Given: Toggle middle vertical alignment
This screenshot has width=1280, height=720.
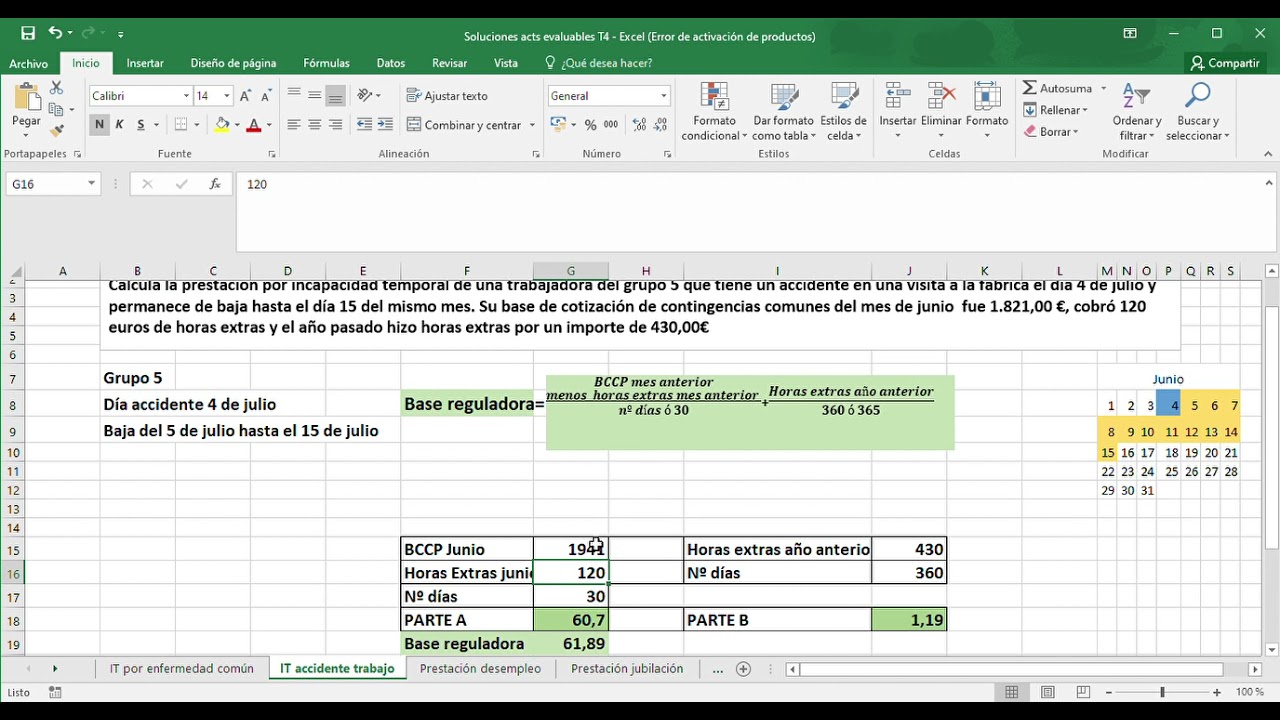Looking at the screenshot, I should coord(315,96).
